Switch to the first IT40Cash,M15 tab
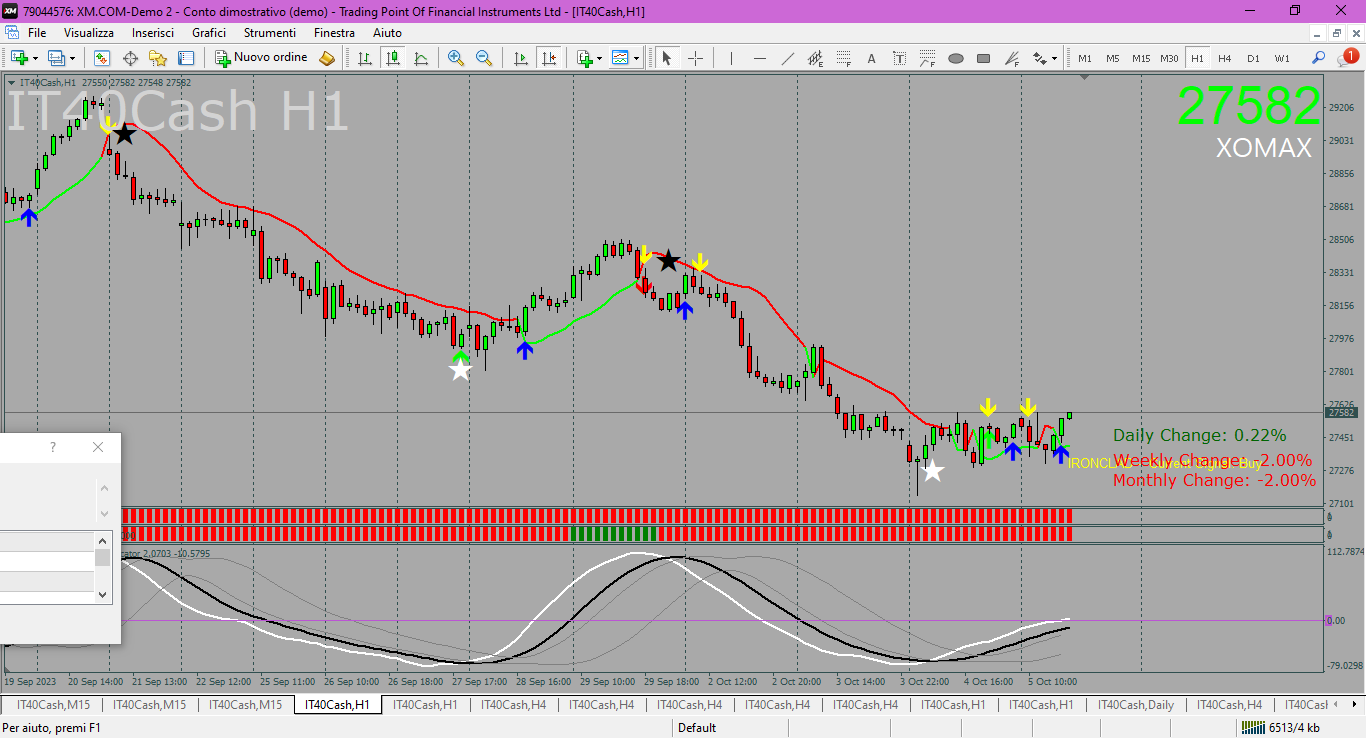The width and height of the screenshot is (1366, 738). point(53,705)
